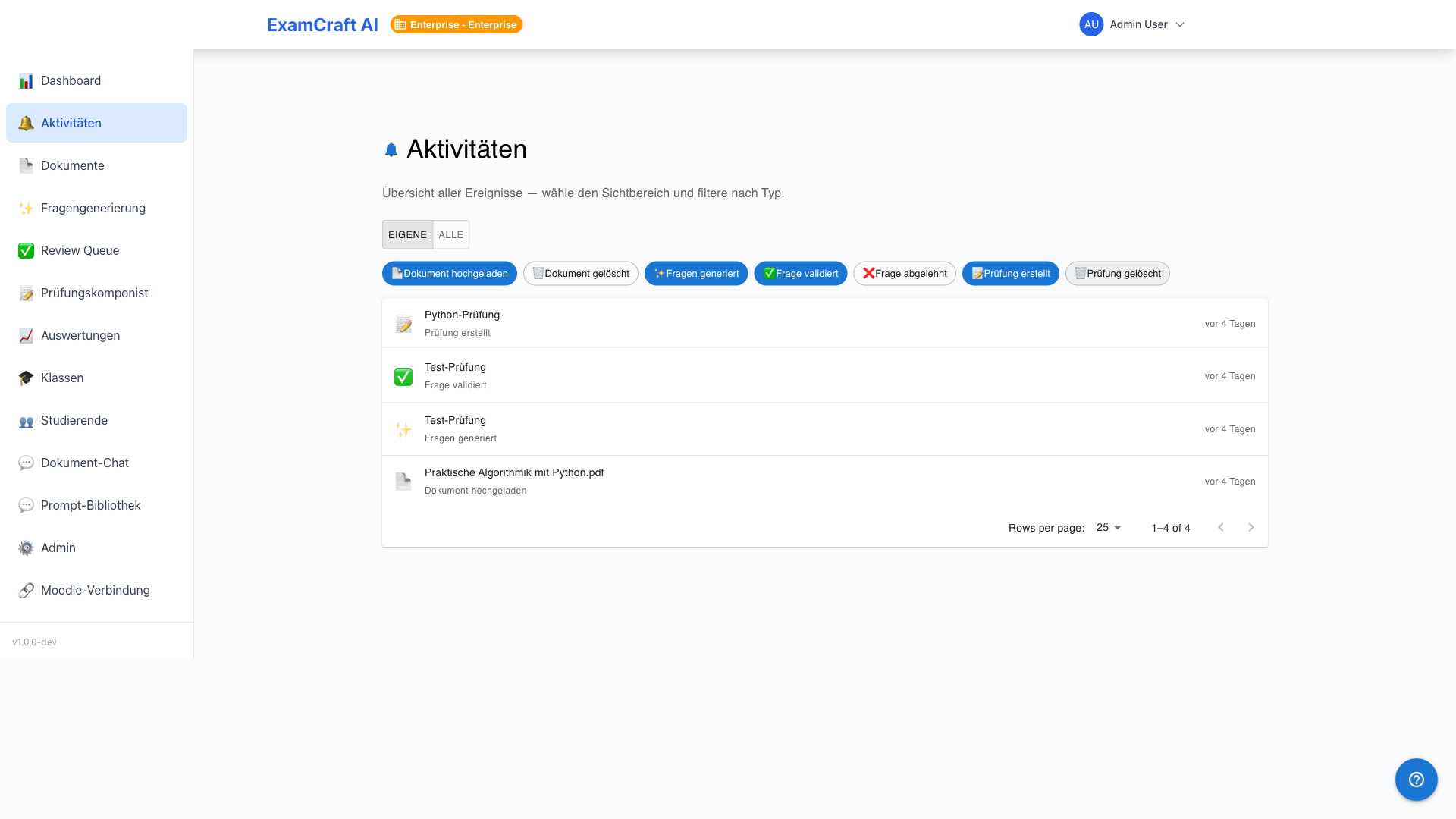The image size is (1456, 819).
Task: Open Dashboard from the sidebar
Action: [x=96, y=80]
